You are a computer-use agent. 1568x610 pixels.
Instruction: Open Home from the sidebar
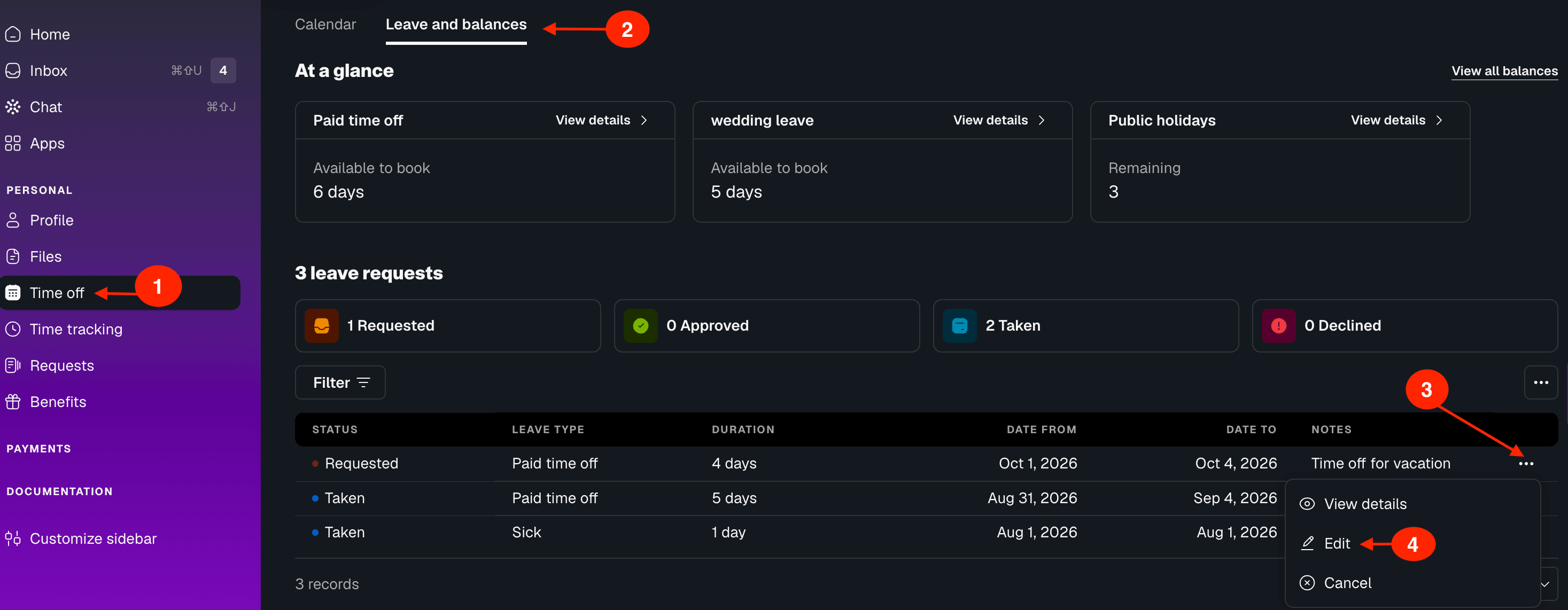coord(38,34)
